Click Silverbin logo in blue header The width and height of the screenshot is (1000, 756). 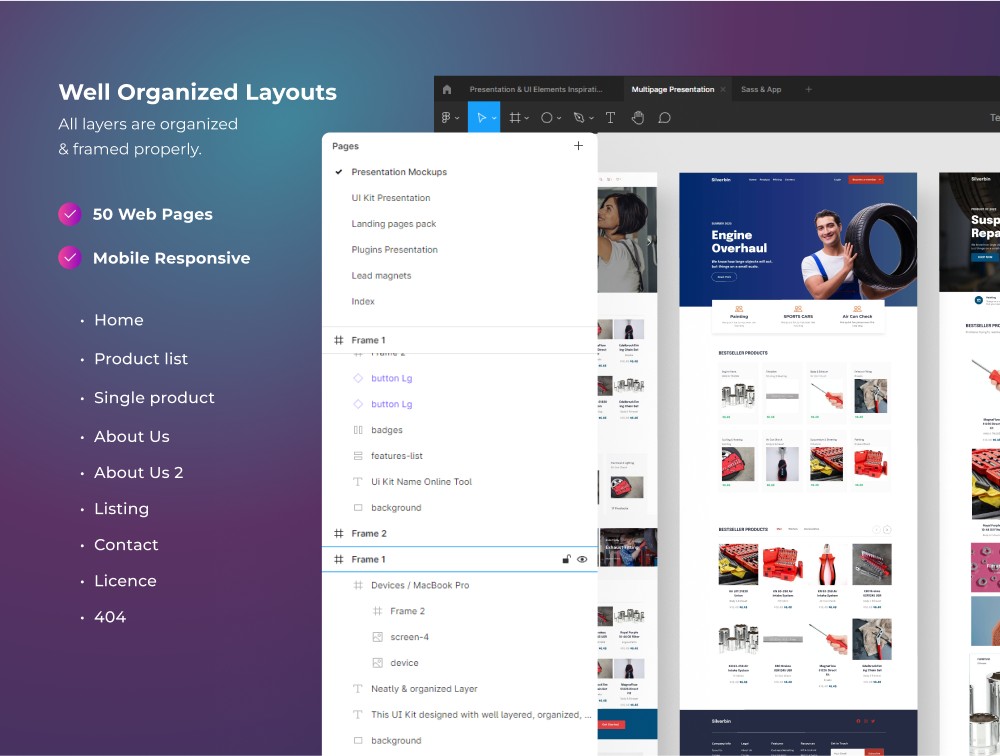tap(721, 180)
